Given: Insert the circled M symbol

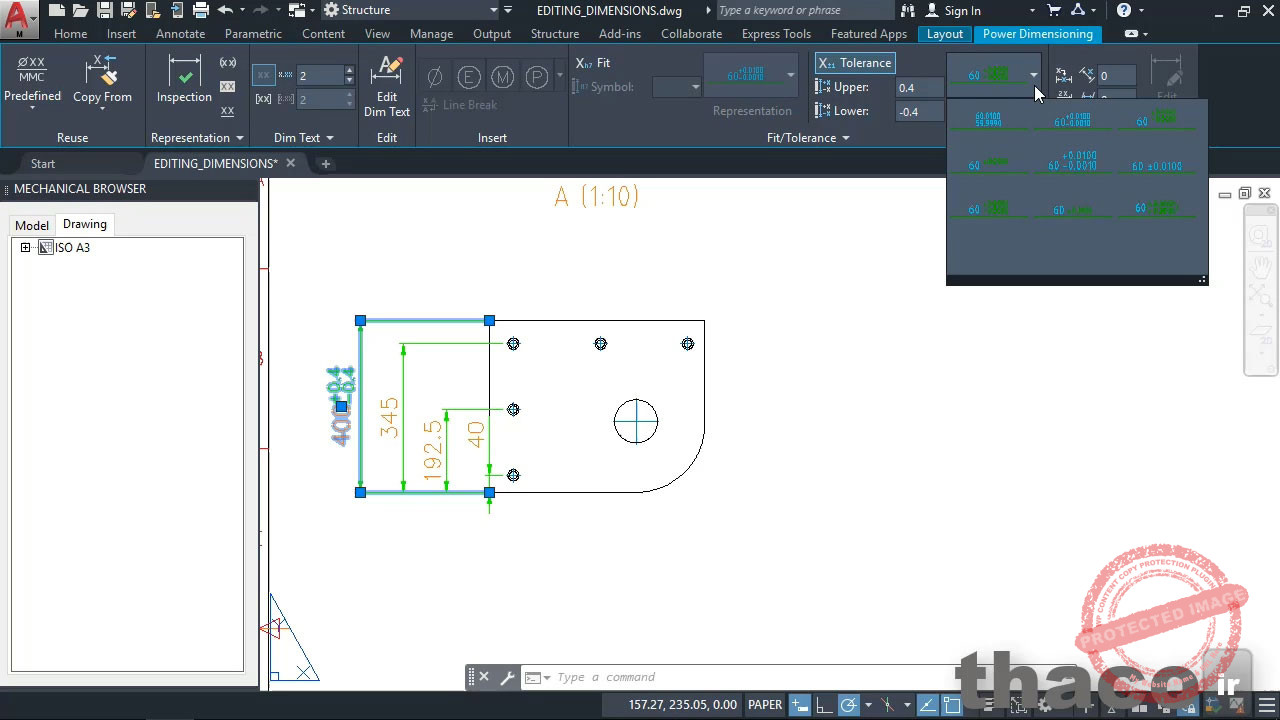Looking at the screenshot, I should tap(503, 77).
